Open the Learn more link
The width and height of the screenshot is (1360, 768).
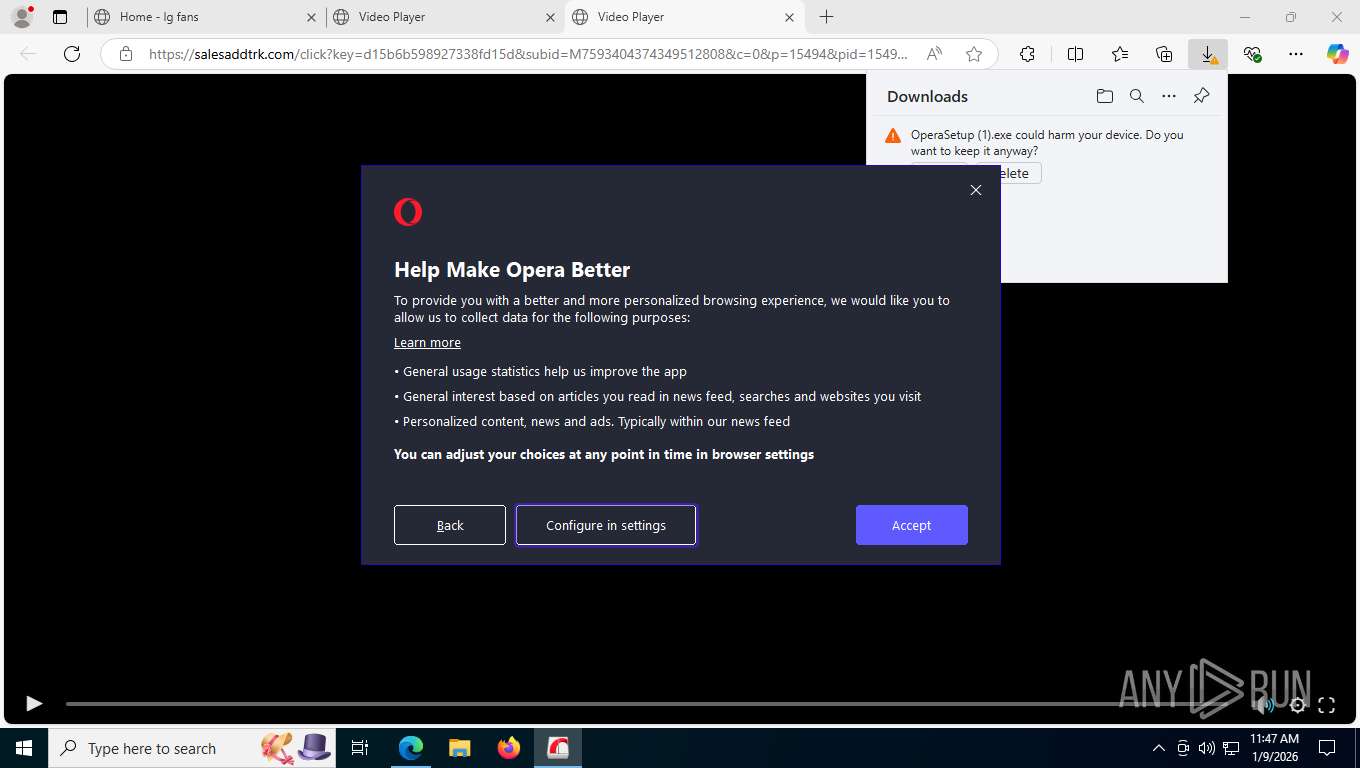pyautogui.click(x=427, y=342)
